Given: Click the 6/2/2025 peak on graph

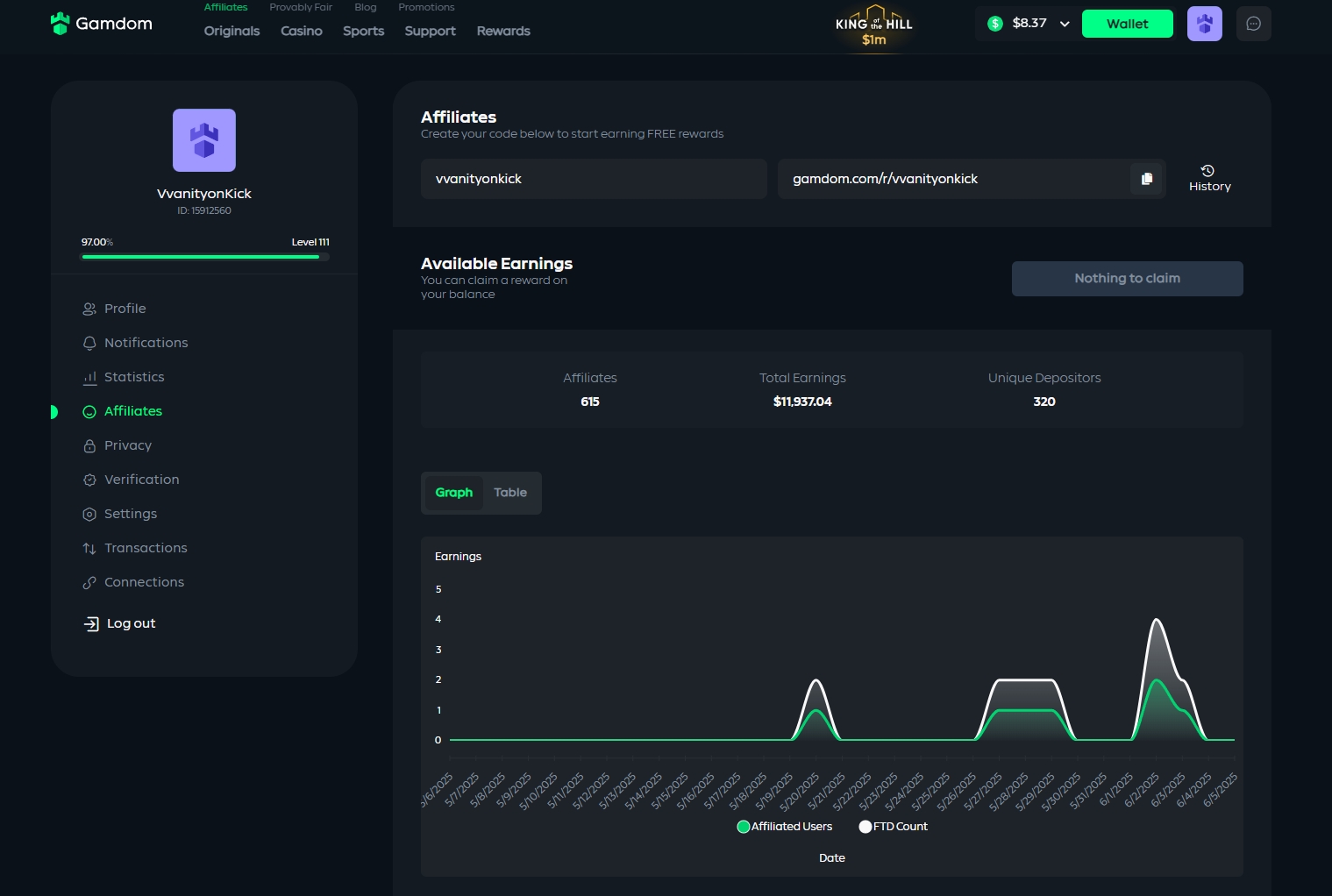Looking at the screenshot, I should point(1157,621).
